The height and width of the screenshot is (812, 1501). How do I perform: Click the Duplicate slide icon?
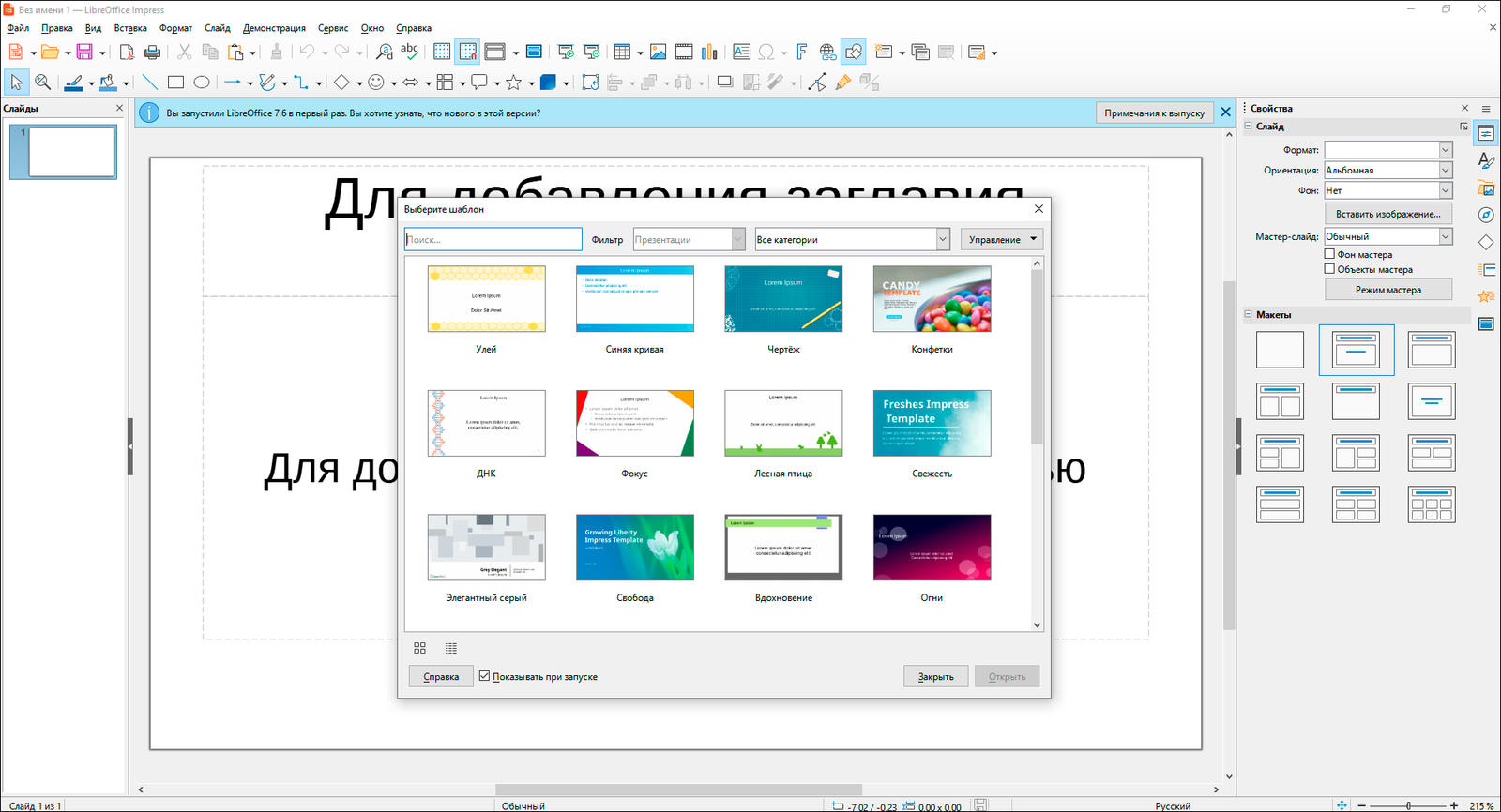920,53
